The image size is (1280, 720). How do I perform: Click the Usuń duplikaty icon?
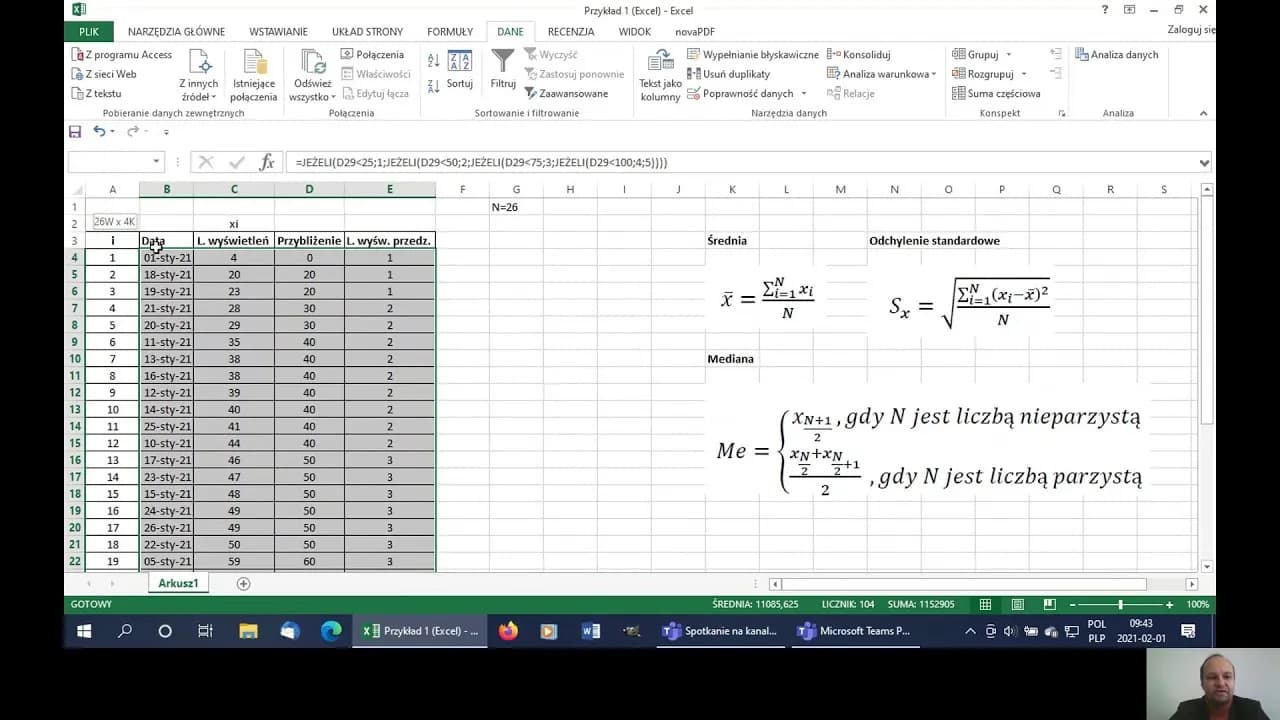click(694, 74)
